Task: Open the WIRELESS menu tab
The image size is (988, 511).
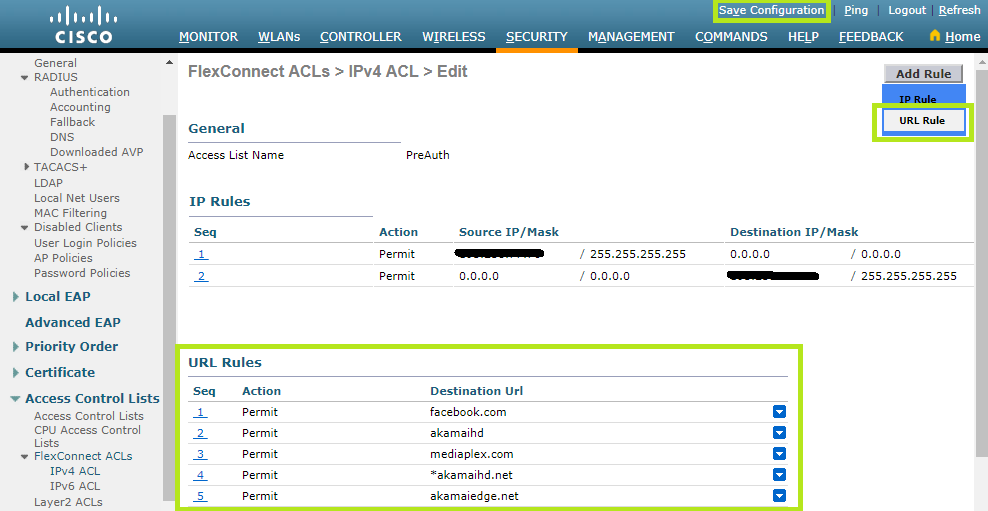Action: tap(453, 37)
